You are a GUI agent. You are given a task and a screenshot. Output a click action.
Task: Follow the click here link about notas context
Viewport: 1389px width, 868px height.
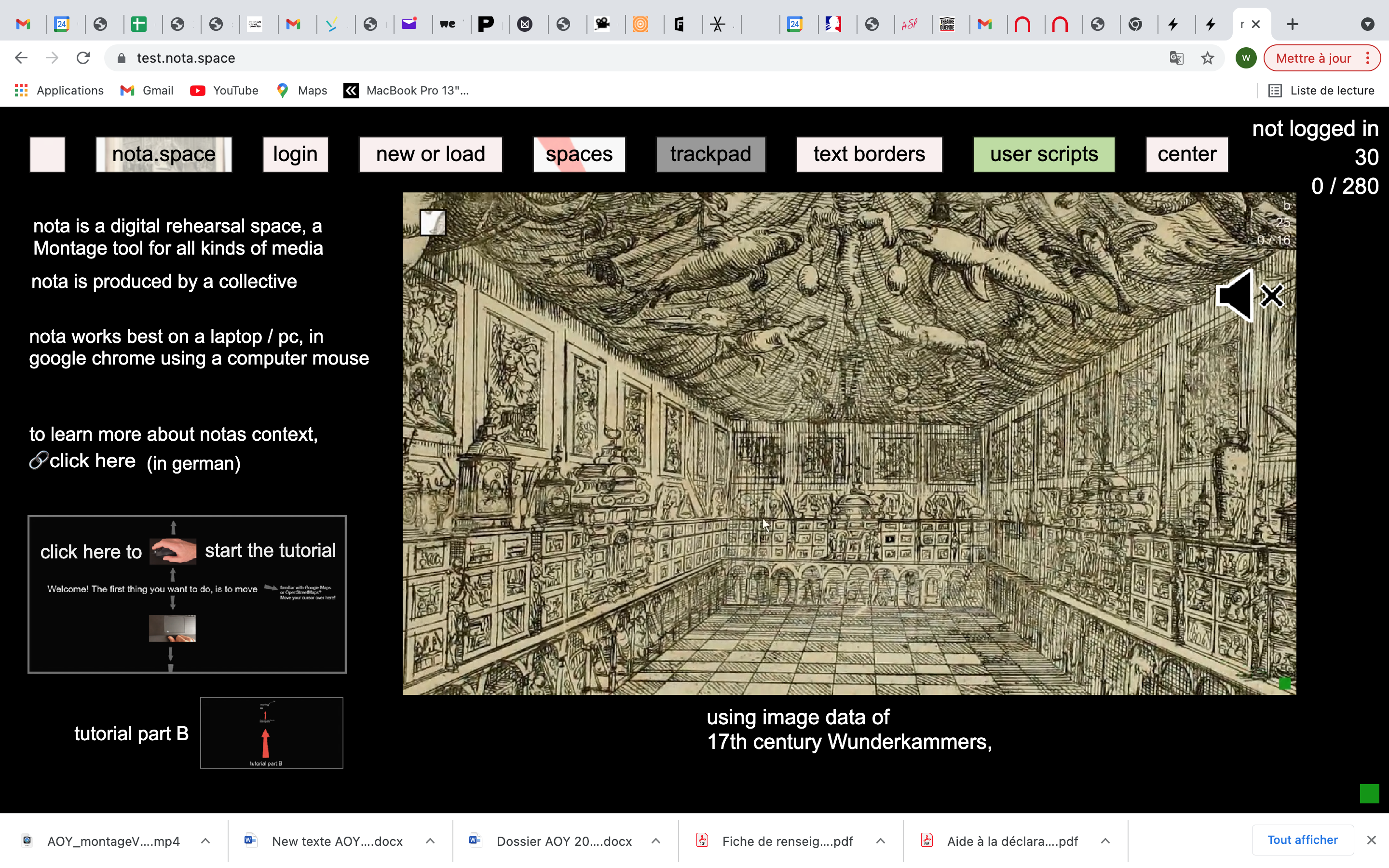pyautogui.click(x=92, y=461)
